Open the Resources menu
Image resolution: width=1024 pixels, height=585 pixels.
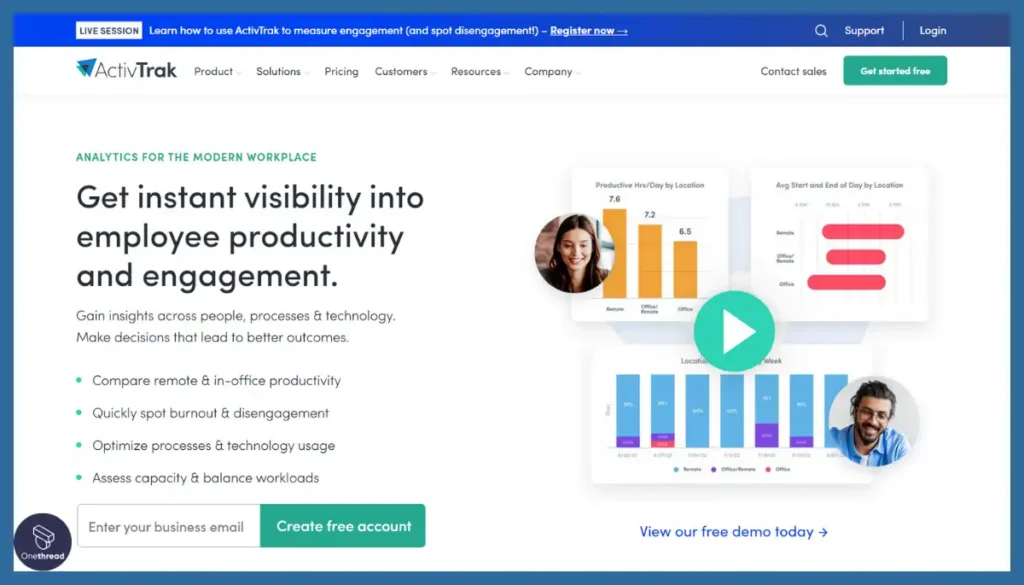point(479,71)
